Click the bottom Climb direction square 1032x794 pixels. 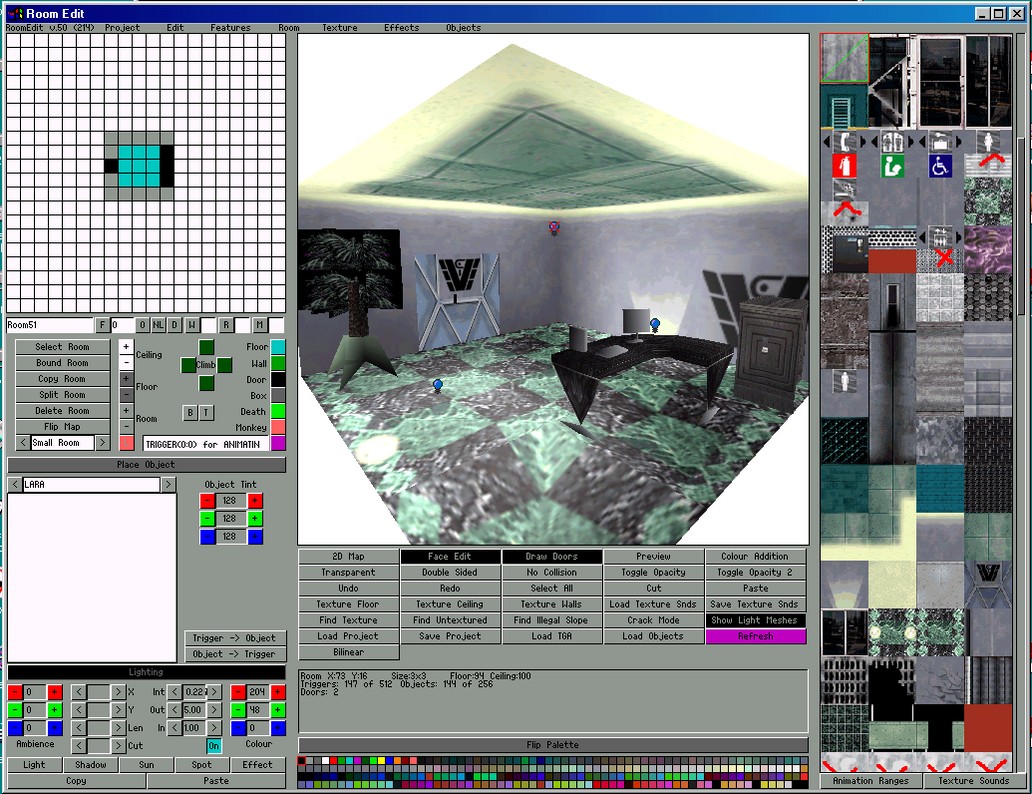click(207, 383)
